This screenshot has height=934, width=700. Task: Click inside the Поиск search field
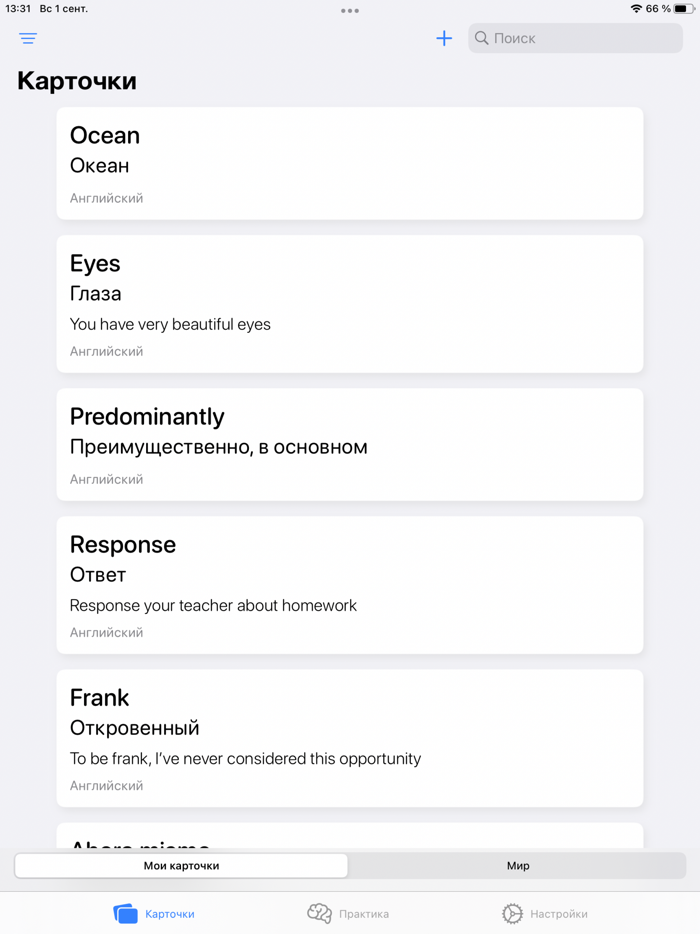tap(575, 38)
